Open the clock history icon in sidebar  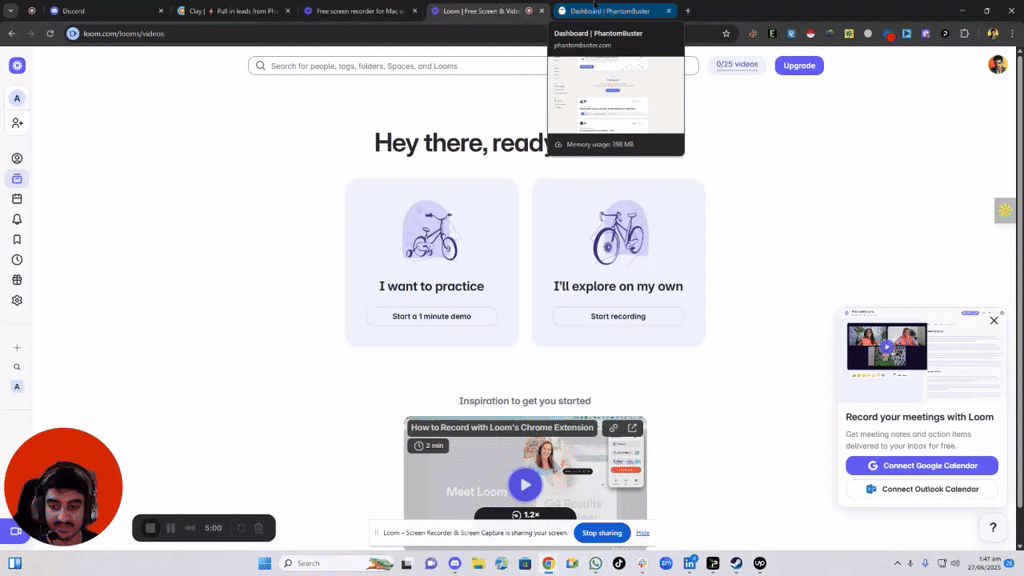[17, 260]
